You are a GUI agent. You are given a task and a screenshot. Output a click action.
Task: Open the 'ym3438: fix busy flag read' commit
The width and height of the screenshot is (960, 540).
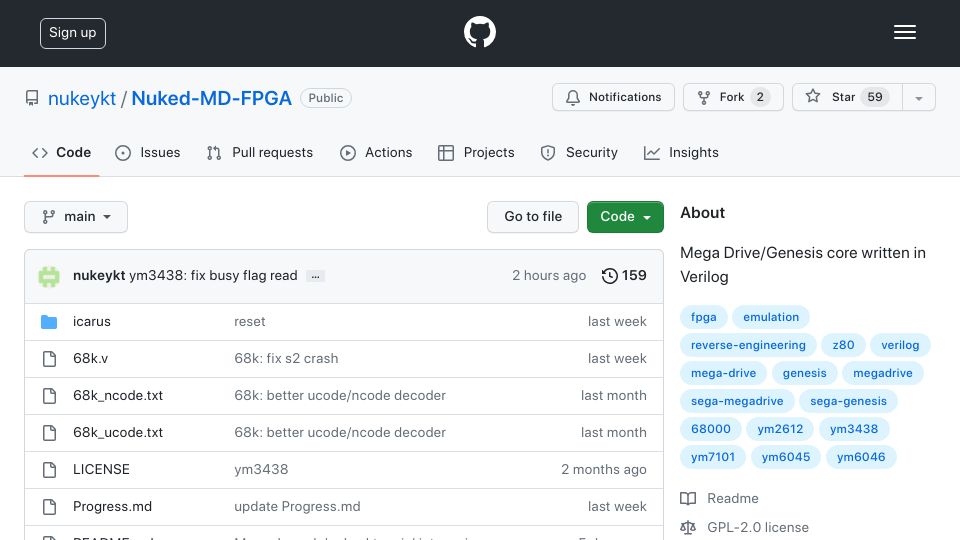point(213,276)
